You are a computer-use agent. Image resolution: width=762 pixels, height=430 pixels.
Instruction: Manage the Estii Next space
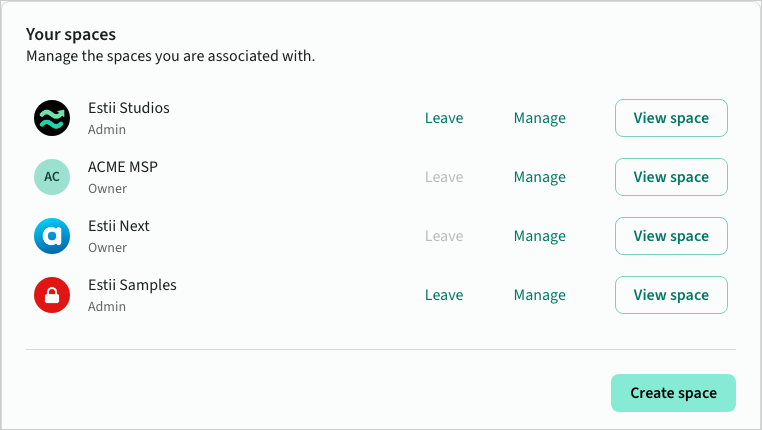point(540,236)
